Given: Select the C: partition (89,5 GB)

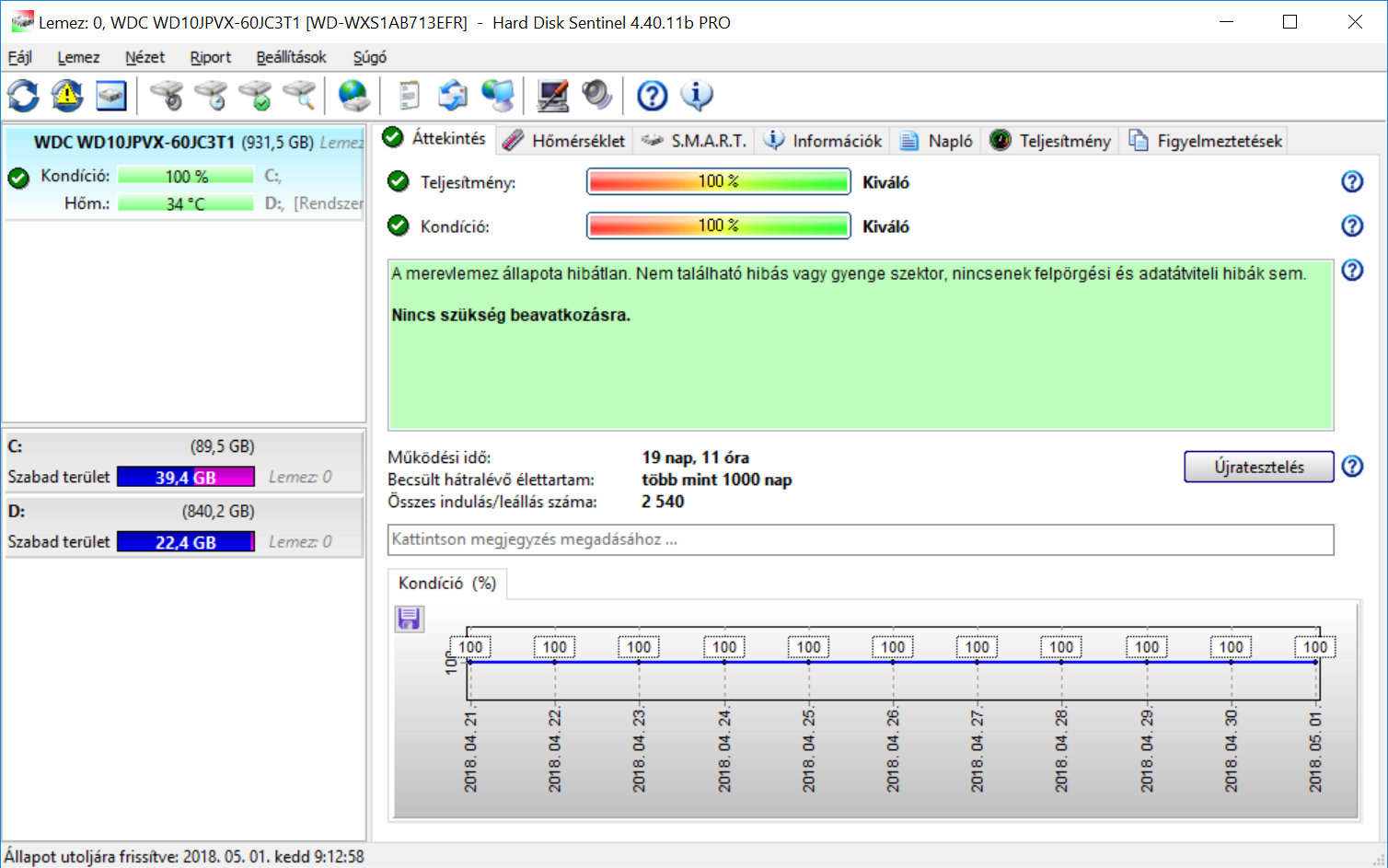Looking at the screenshot, I should tap(184, 462).
